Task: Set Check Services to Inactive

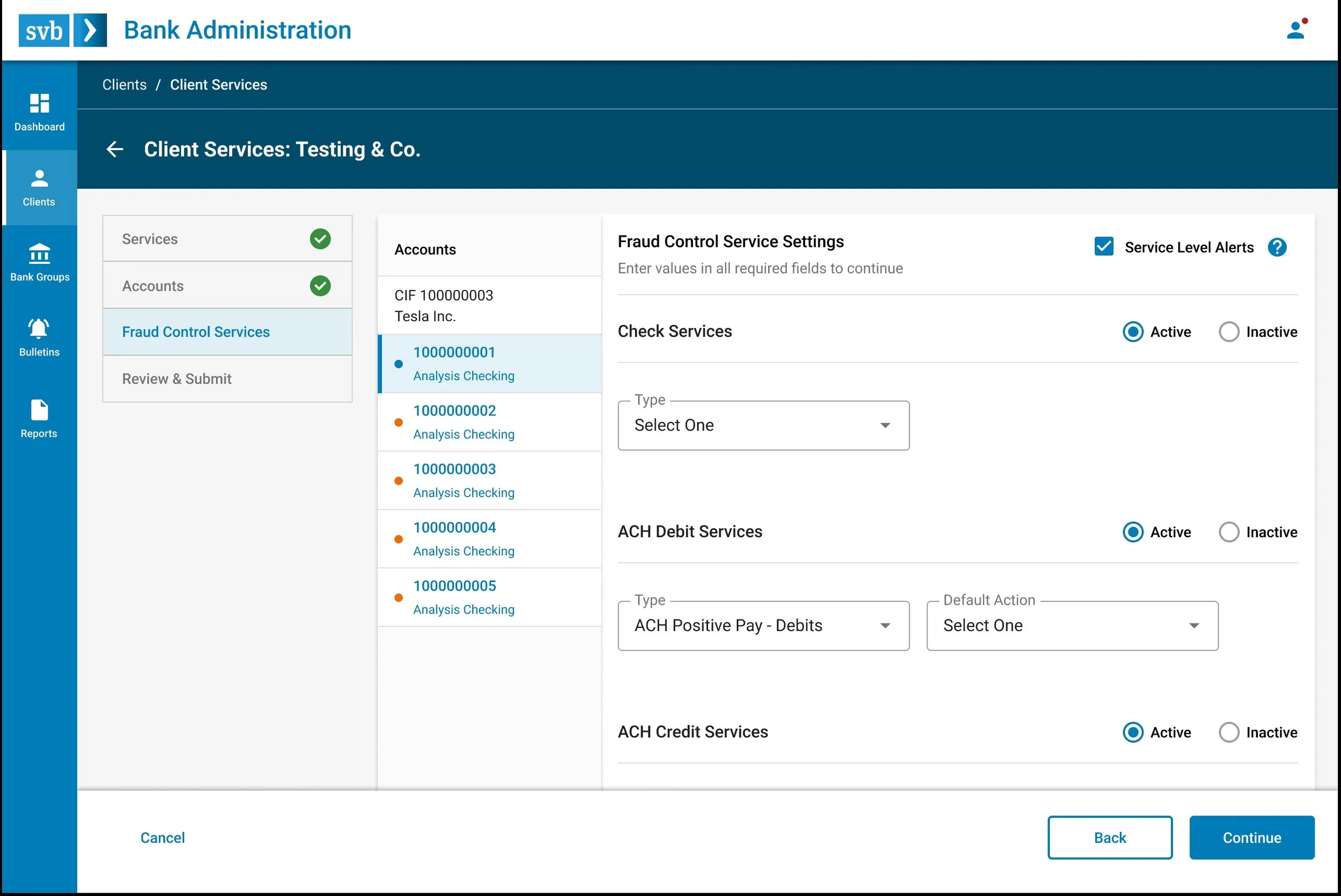Action: (x=1228, y=332)
